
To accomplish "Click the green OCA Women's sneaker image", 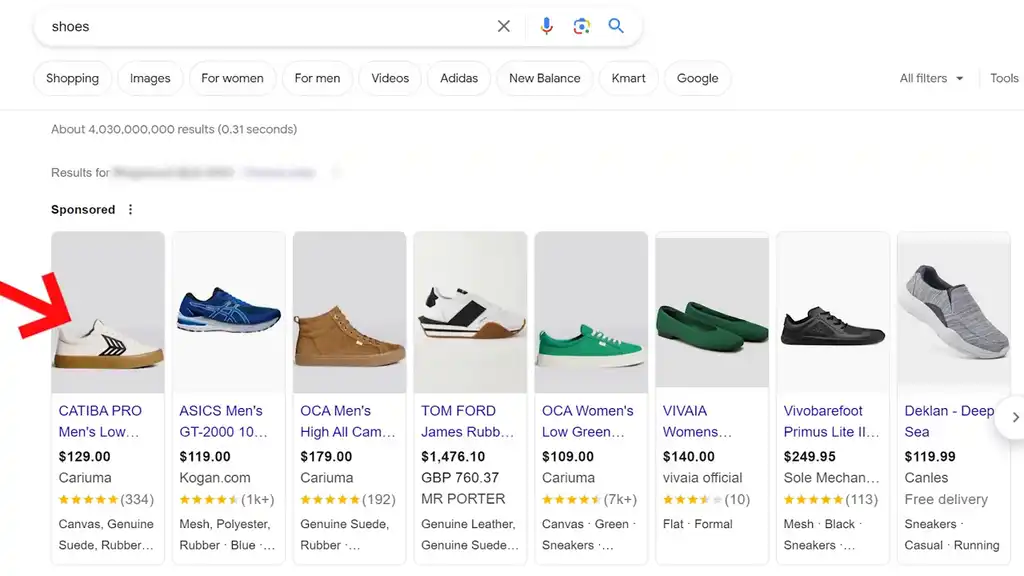I will point(591,312).
